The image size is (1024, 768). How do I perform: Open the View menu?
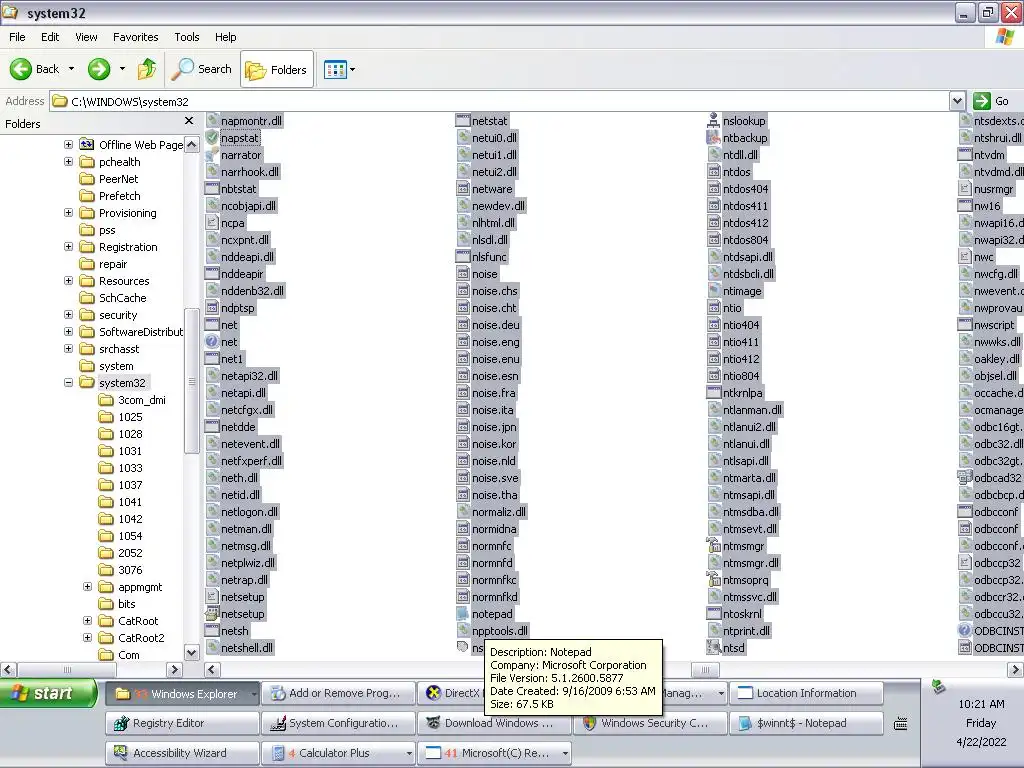tap(86, 37)
